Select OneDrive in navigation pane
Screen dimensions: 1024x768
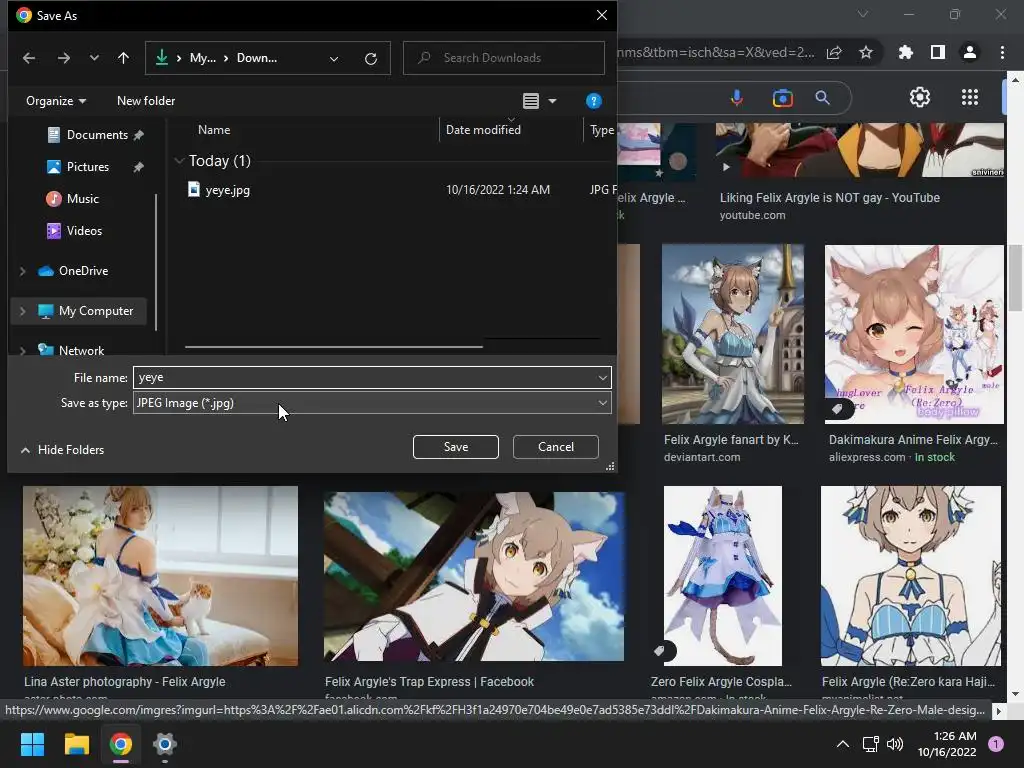click(83, 271)
